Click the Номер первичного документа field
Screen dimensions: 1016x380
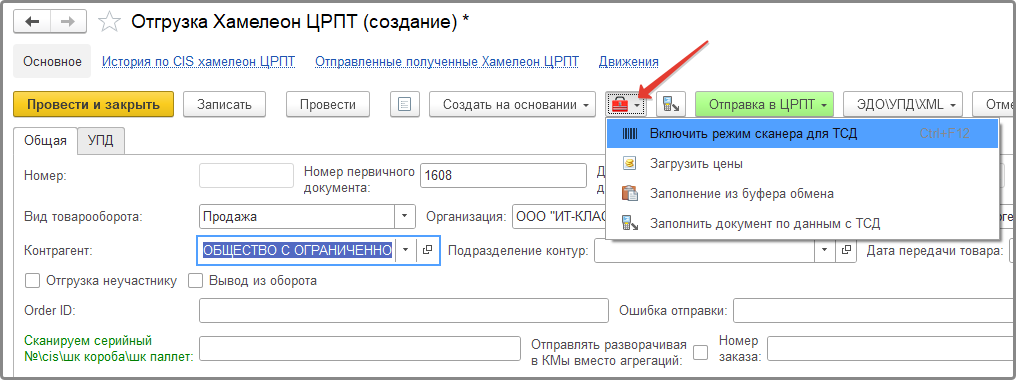[x=503, y=175]
